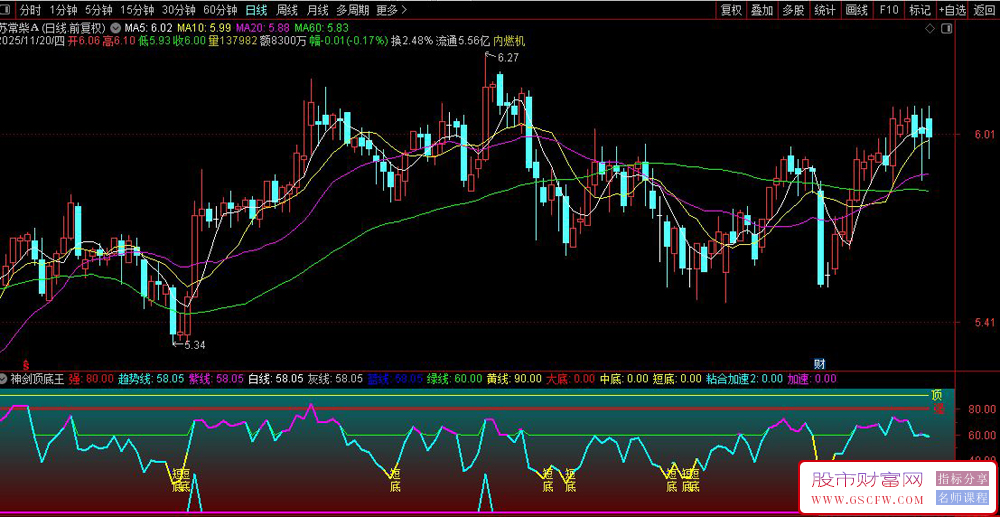Click the 6.27 high price marker

(x=508, y=58)
